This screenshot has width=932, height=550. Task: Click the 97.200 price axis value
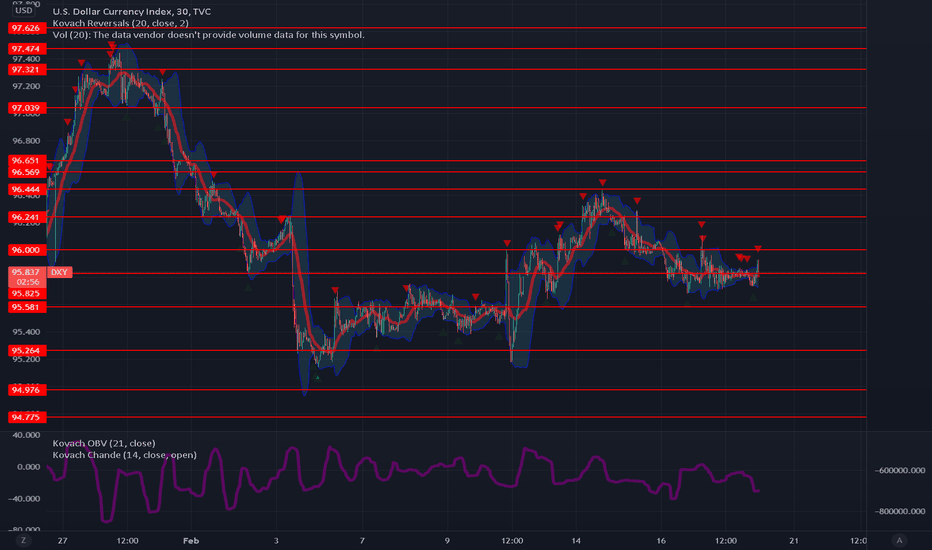point(26,87)
